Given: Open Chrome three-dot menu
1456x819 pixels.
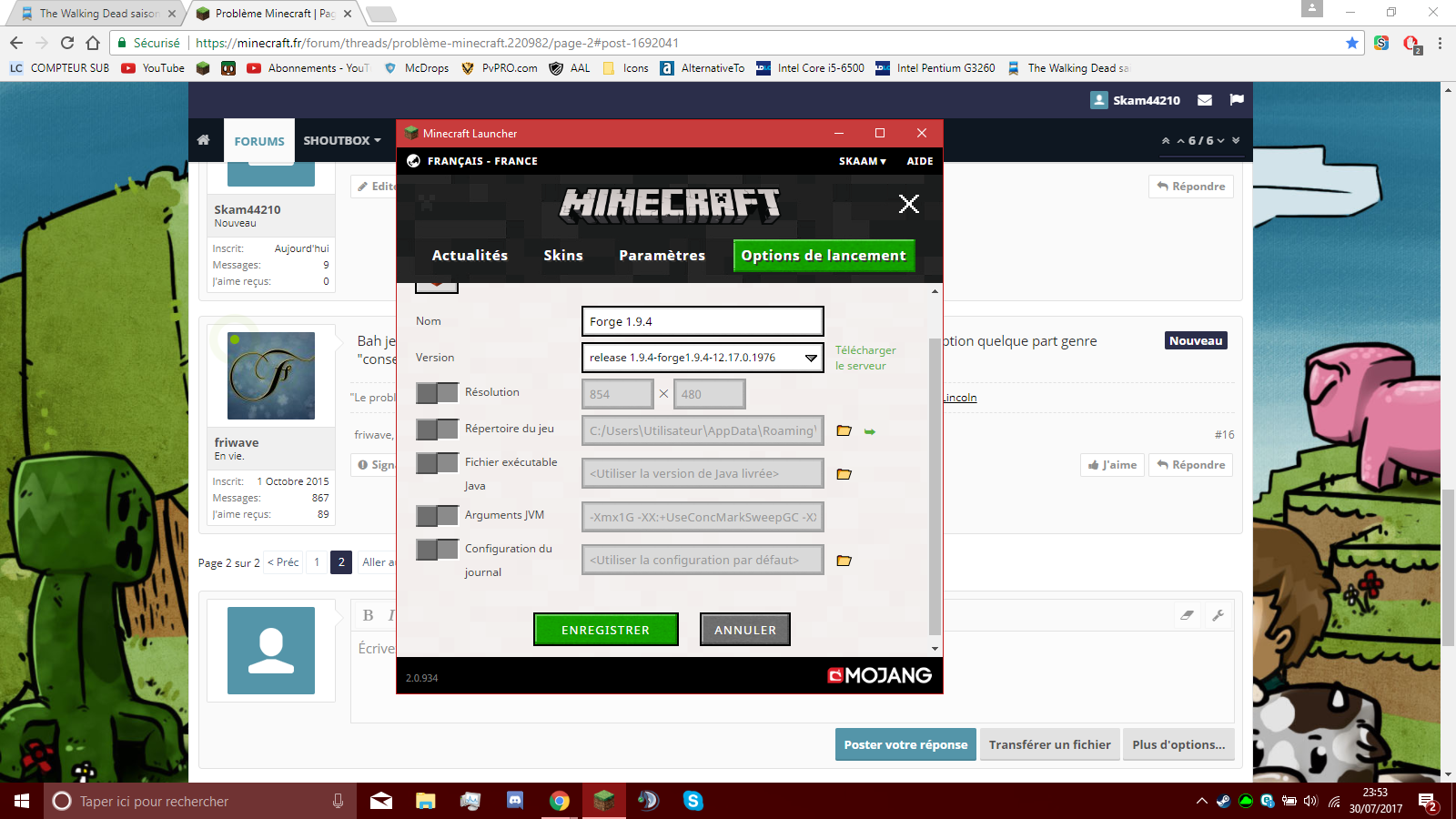Looking at the screenshot, I should coord(1440,43).
